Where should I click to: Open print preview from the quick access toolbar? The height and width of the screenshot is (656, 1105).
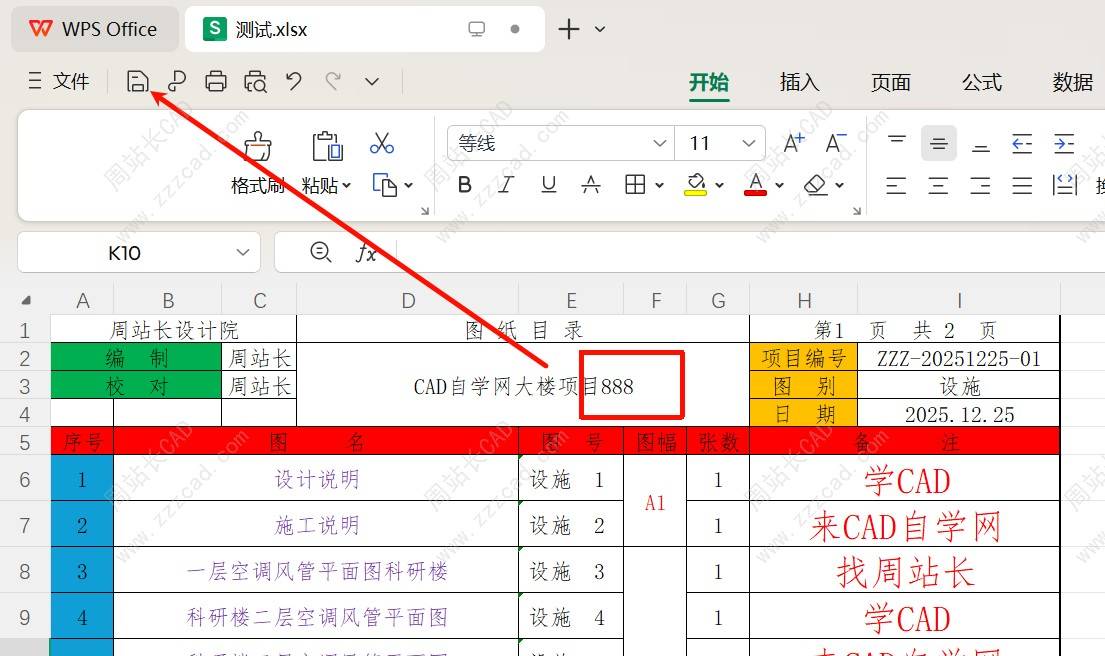tap(255, 82)
